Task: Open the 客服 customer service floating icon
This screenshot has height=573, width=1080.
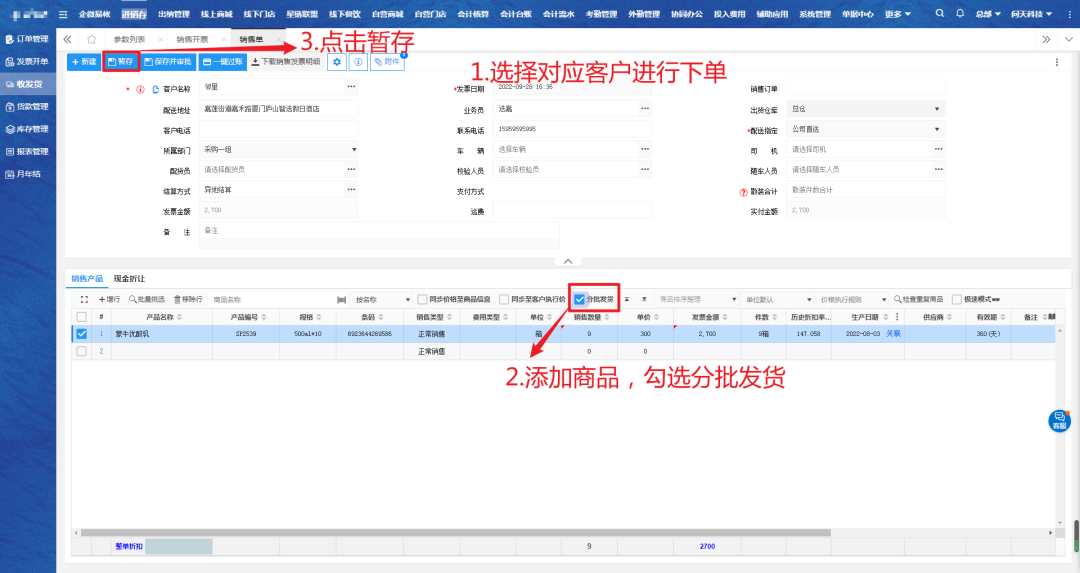Action: coord(1059,420)
